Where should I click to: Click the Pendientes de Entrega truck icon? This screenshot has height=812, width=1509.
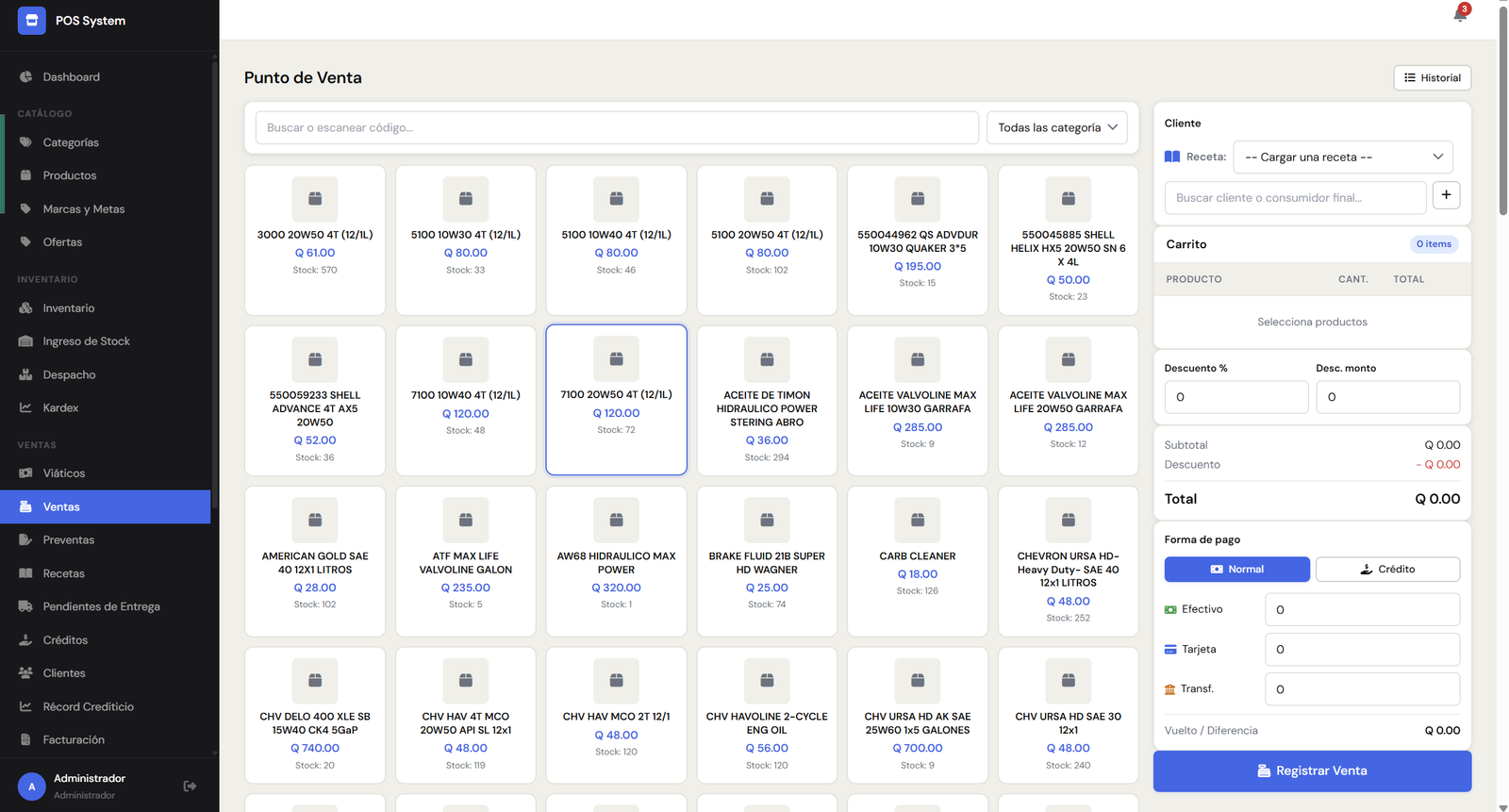[x=25, y=606]
